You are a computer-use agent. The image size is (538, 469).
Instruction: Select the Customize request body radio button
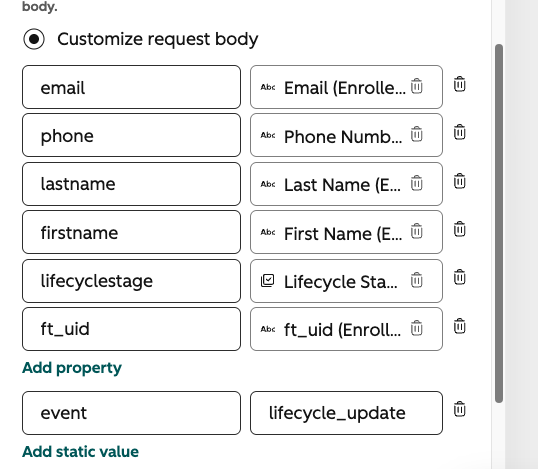coord(34,39)
